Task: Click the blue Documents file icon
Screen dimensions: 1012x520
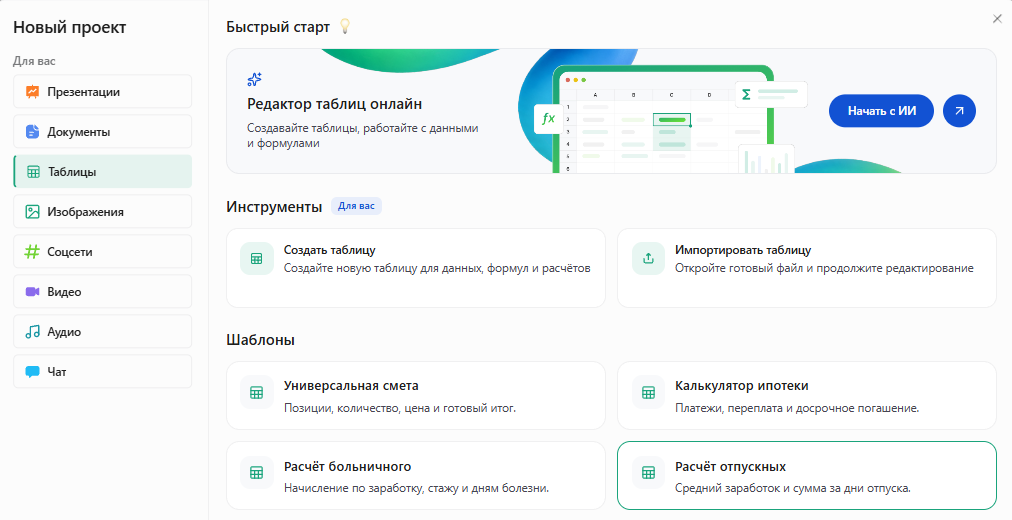Action: pyautogui.click(x=32, y=132)
